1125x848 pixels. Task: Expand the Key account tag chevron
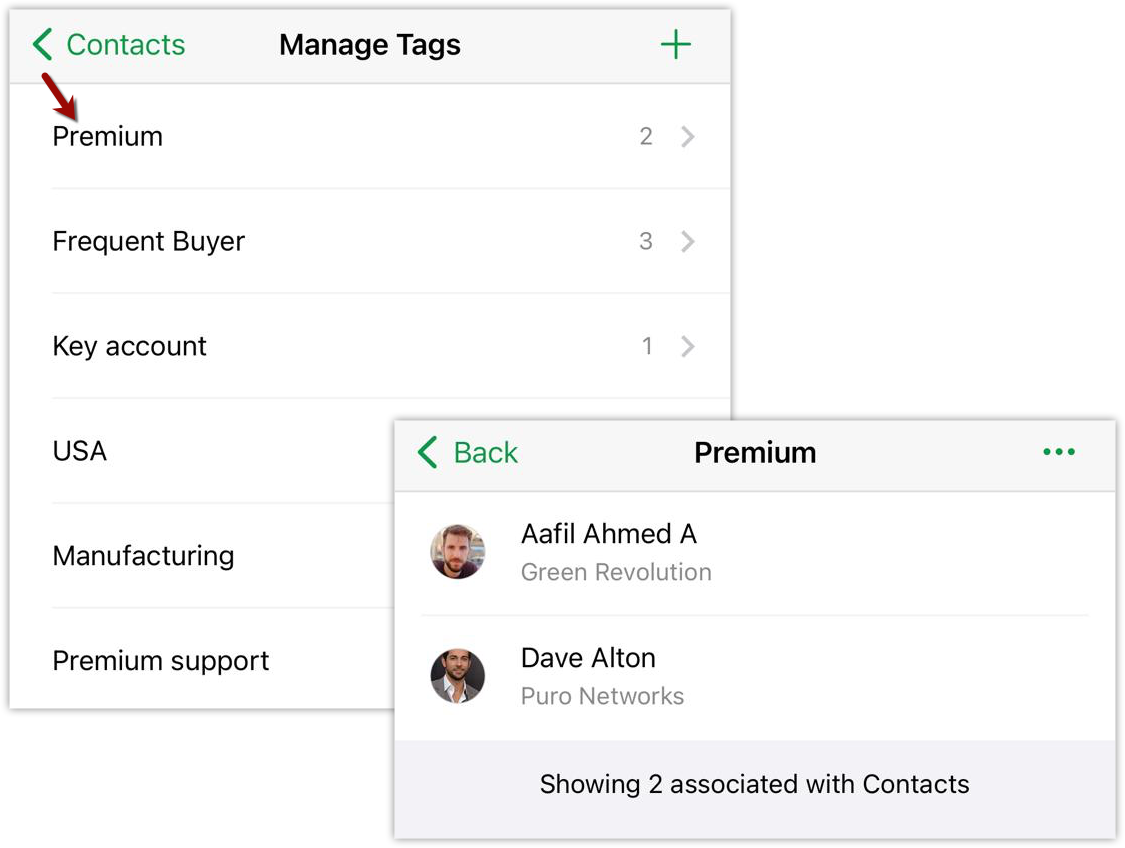coord(688,347)
